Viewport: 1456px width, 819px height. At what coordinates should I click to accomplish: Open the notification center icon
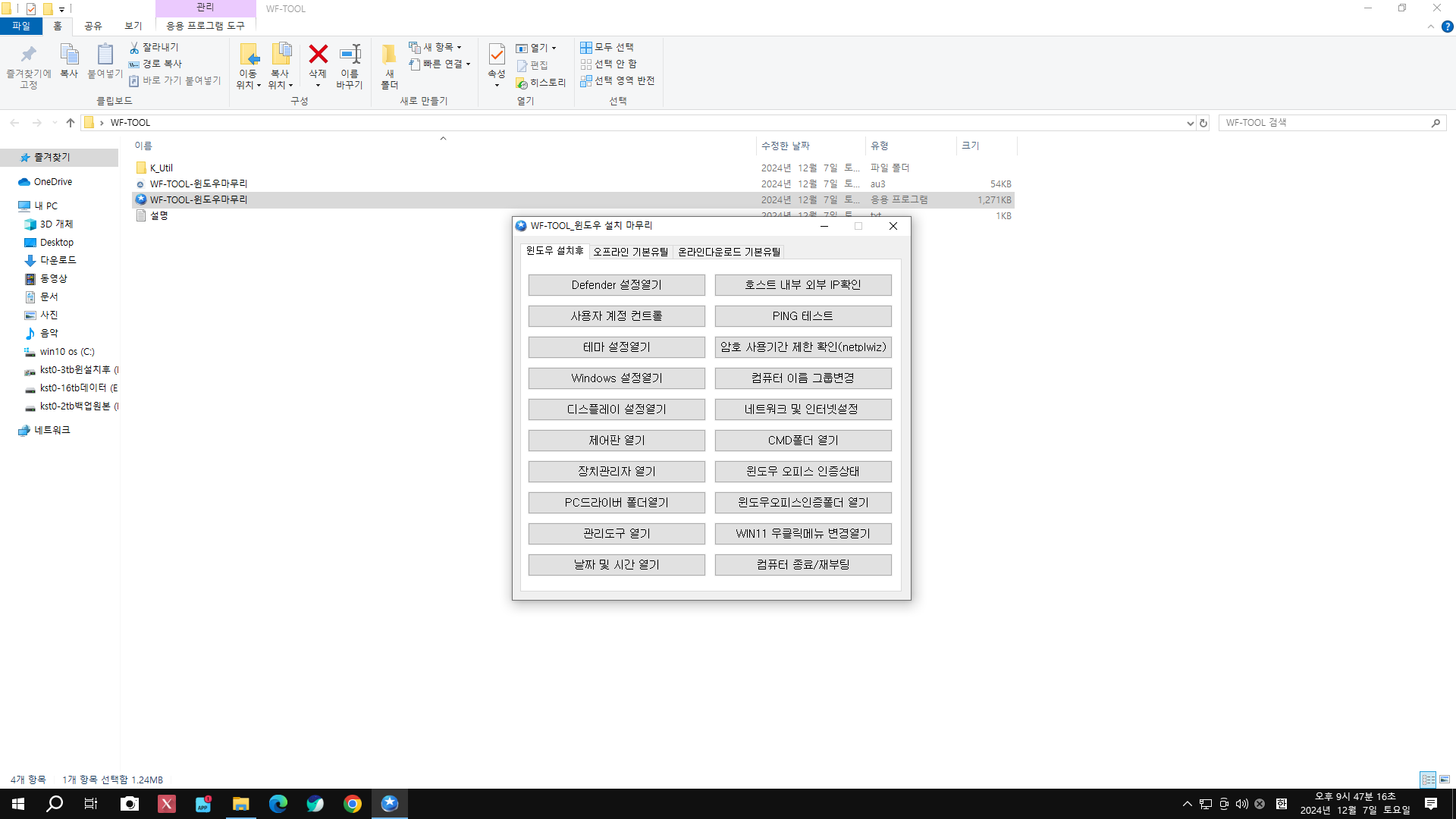pos(1431,804)
